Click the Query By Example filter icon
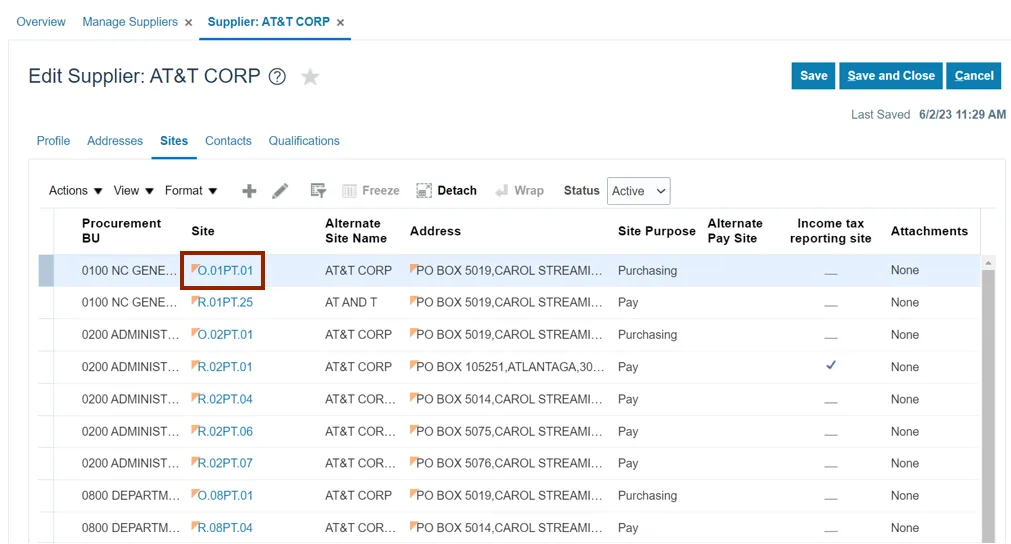Viewport: 1011px width, 544px height. (318, 191)
